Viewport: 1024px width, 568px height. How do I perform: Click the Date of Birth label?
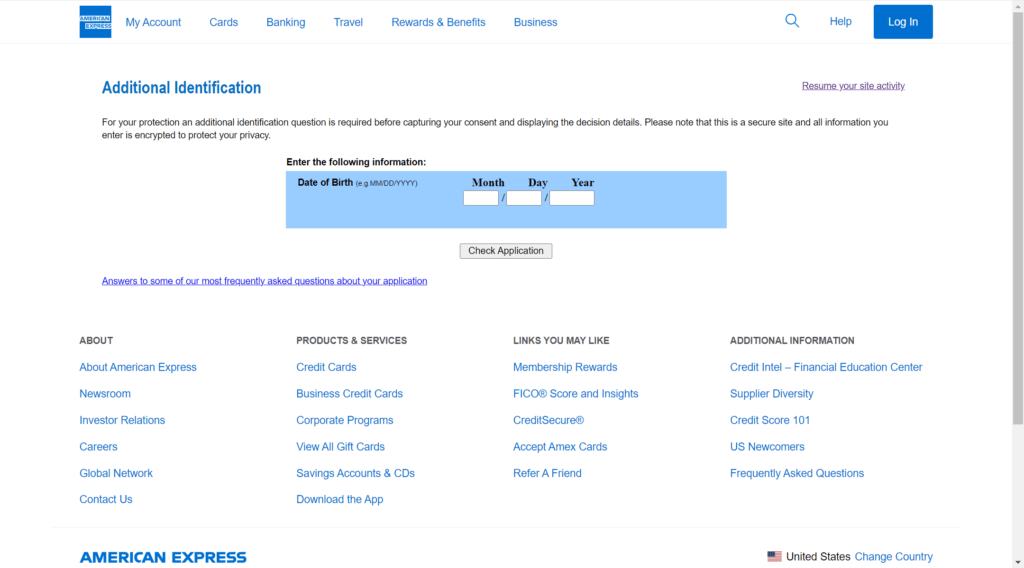325,183
